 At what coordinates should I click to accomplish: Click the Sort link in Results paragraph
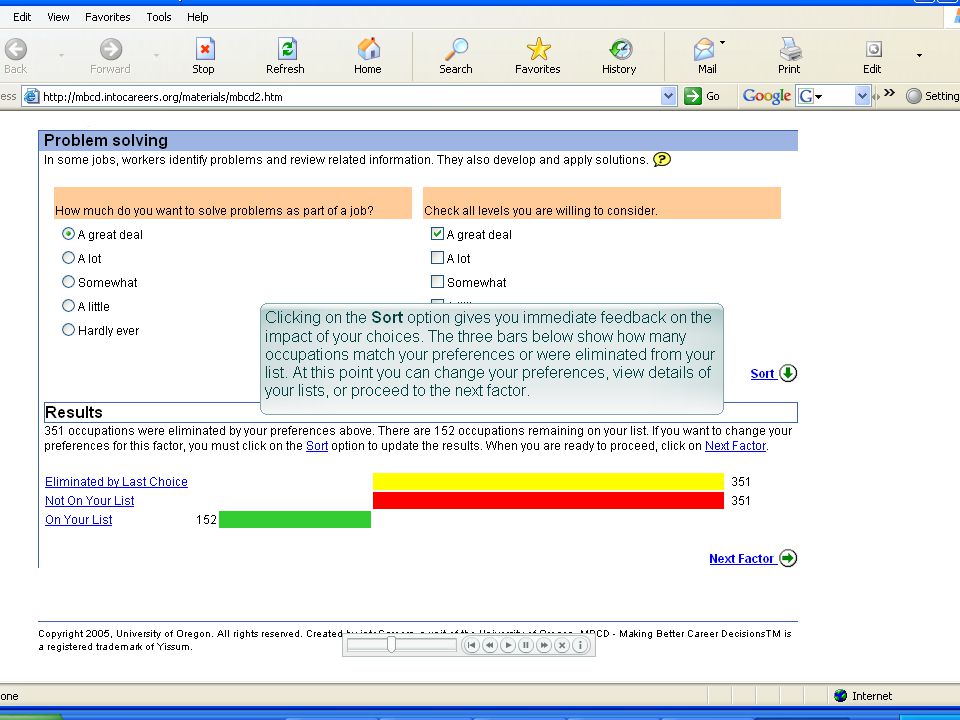[317, 446]
